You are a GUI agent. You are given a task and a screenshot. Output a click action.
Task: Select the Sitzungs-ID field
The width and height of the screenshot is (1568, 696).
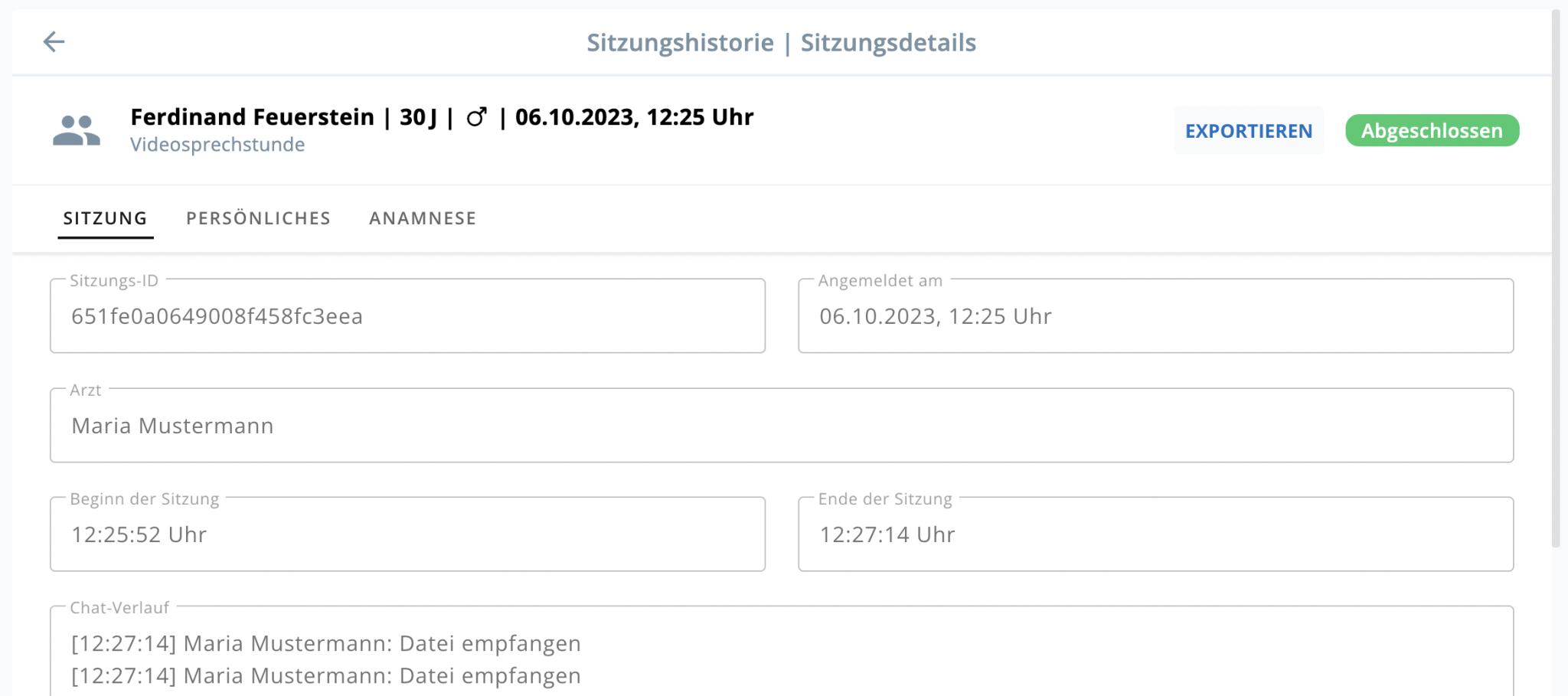407,315
